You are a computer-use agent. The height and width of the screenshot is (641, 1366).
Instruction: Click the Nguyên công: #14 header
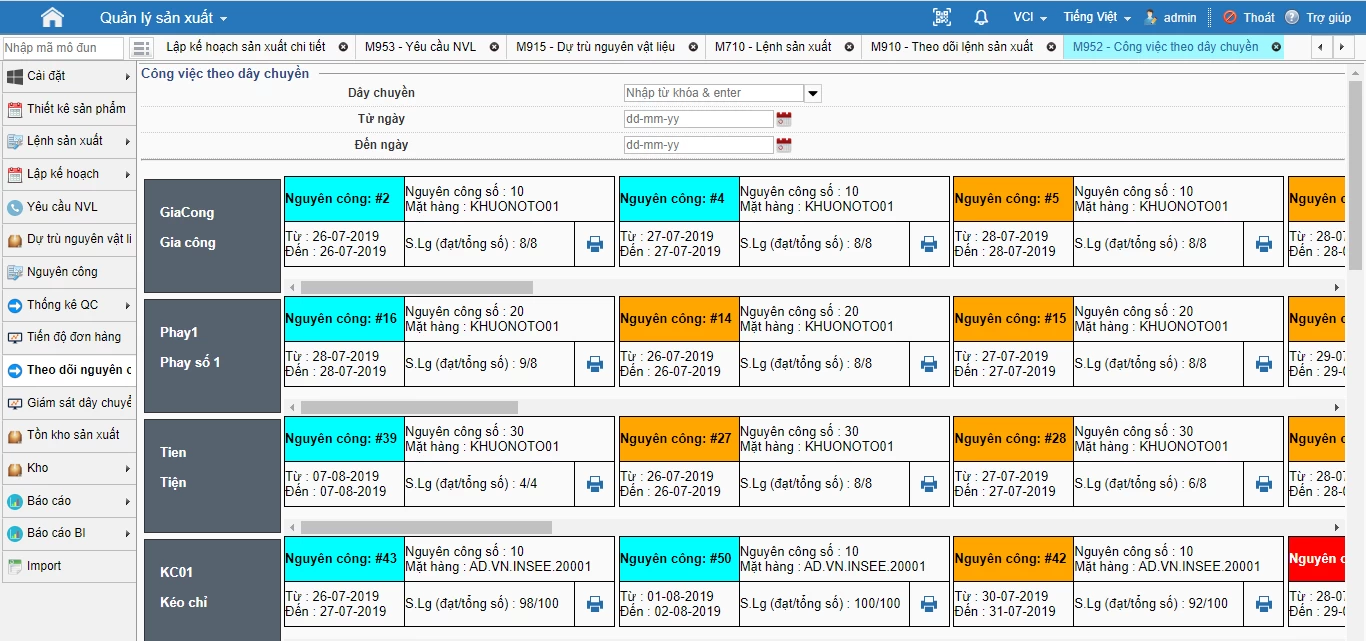[679, 319]
